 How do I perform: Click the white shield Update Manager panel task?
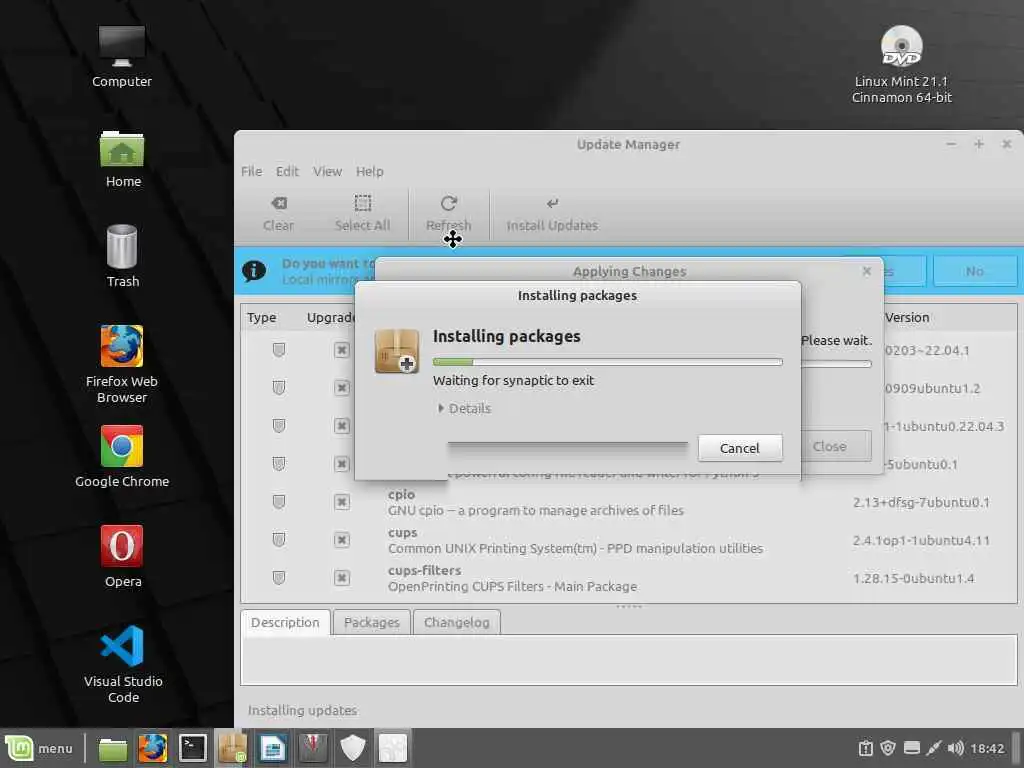tap(353, 748)
